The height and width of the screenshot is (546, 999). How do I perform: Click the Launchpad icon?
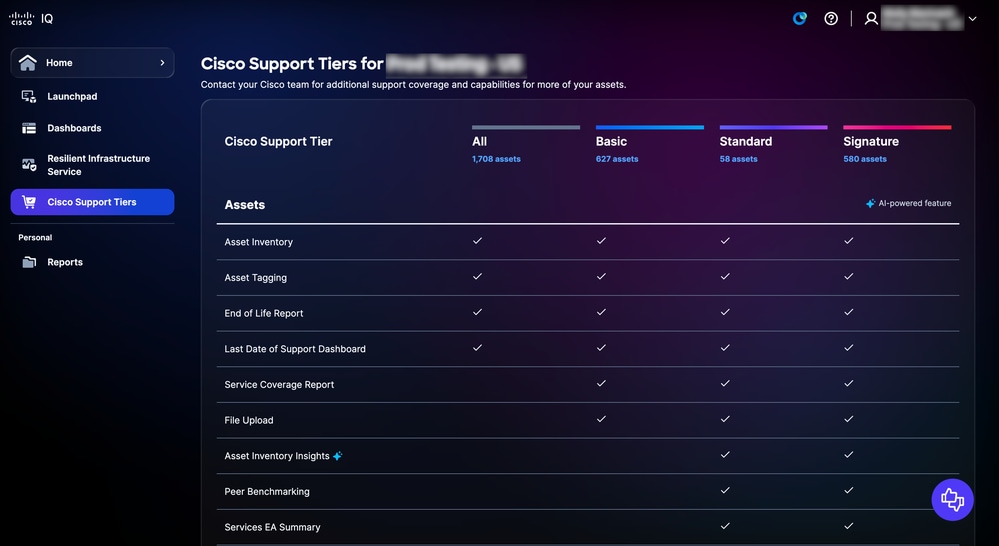coord(29,96)
